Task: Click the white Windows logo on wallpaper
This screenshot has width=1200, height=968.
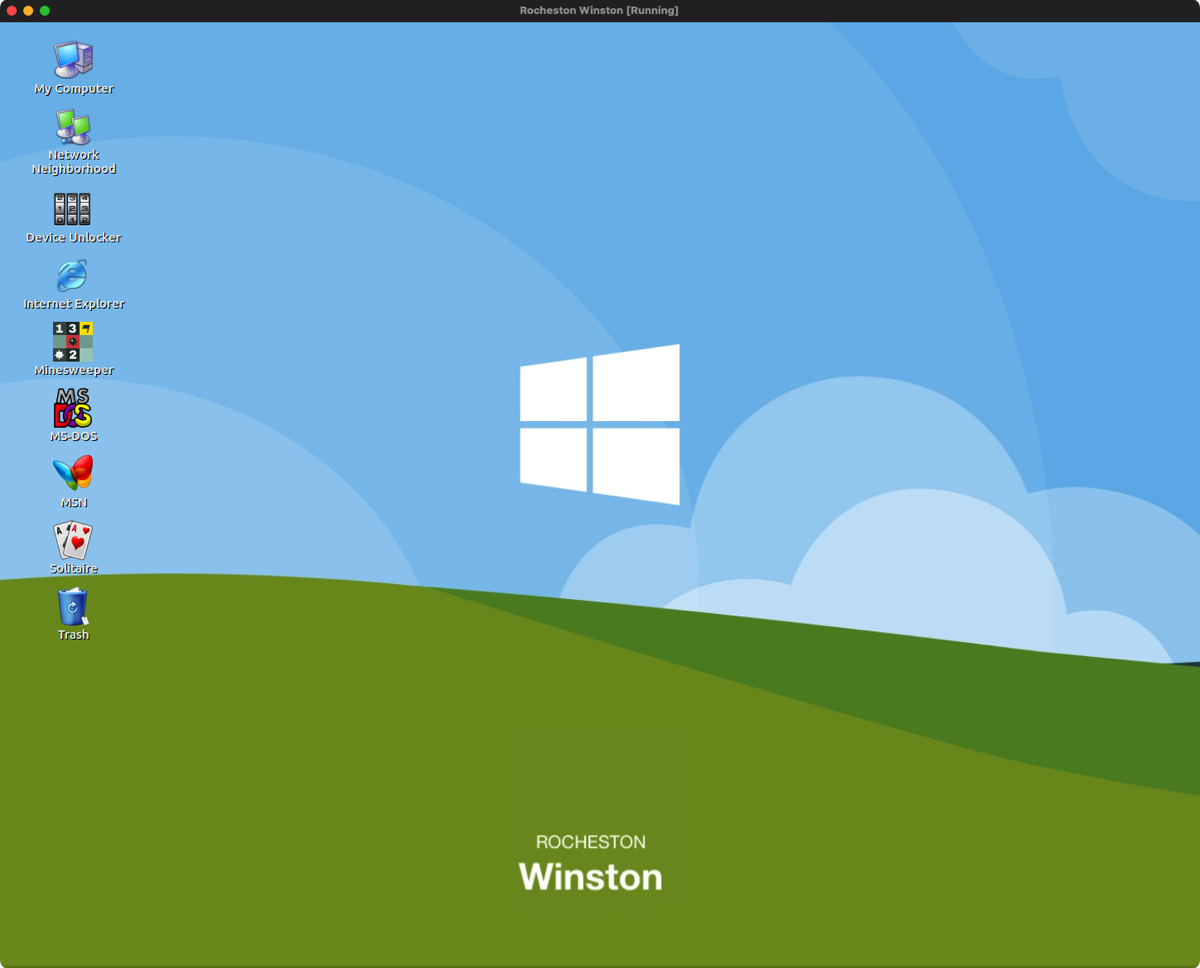Action: tap(600, 424)
